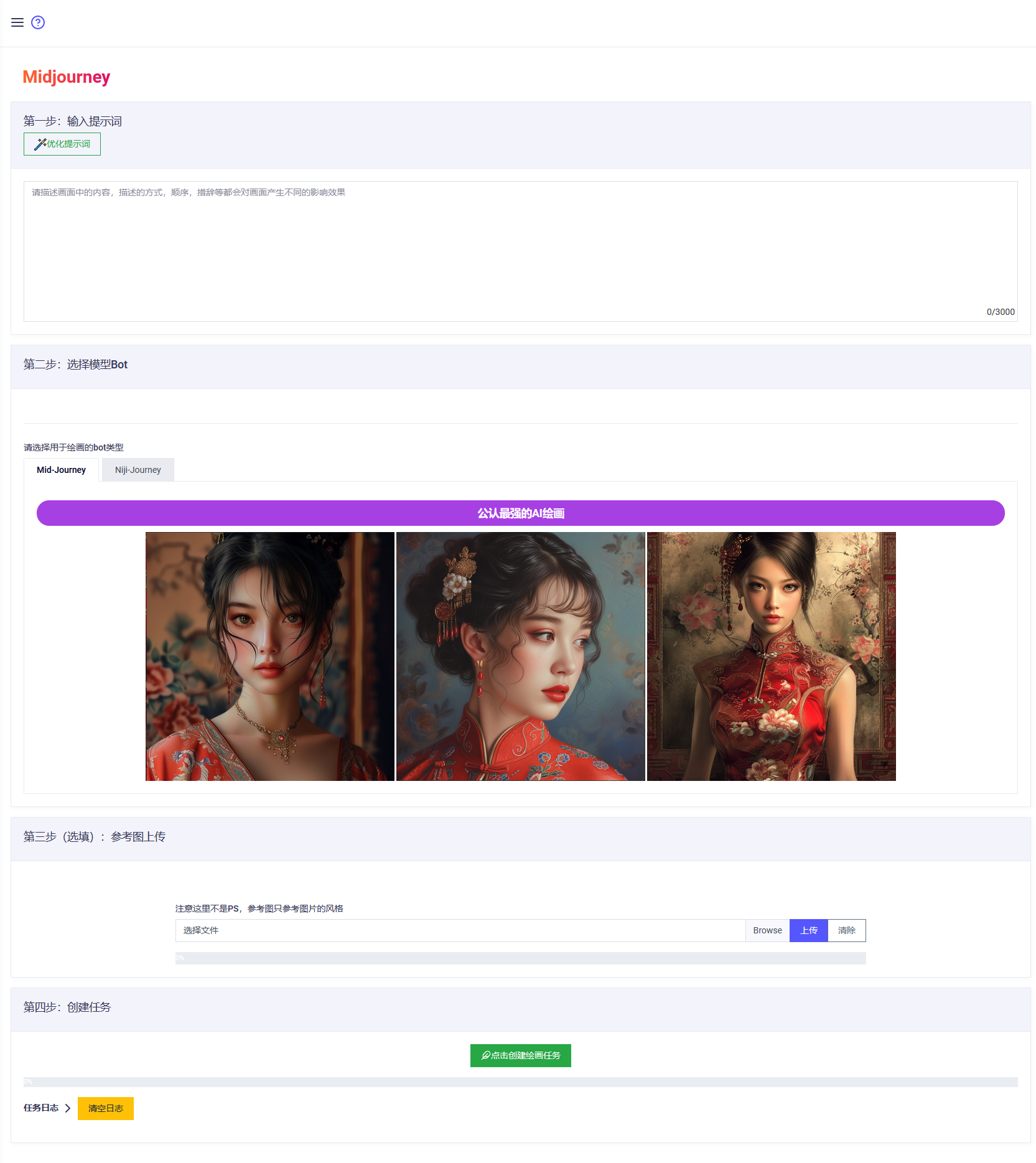Click the 选择文件 file input field

(x=460, y=930)
